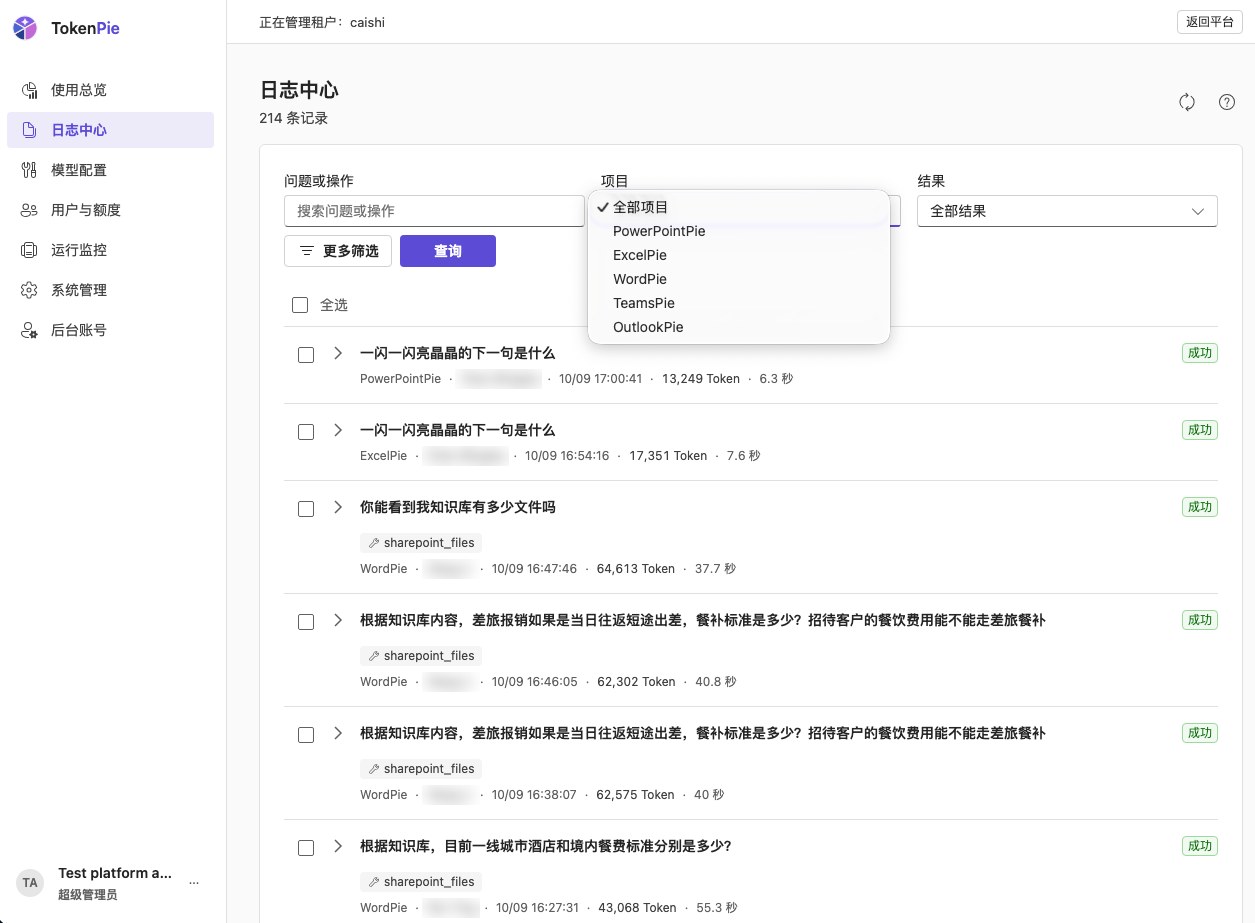1255x923 pixels.
Task: Click sharepoint_files tag in 16:27:31 row
Action: click(x=421, y=882)
